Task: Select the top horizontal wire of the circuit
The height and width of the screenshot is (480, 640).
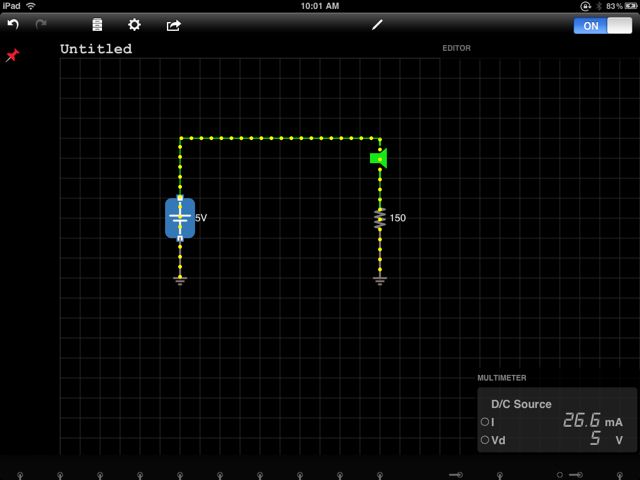Action: [x=280, y=138]
